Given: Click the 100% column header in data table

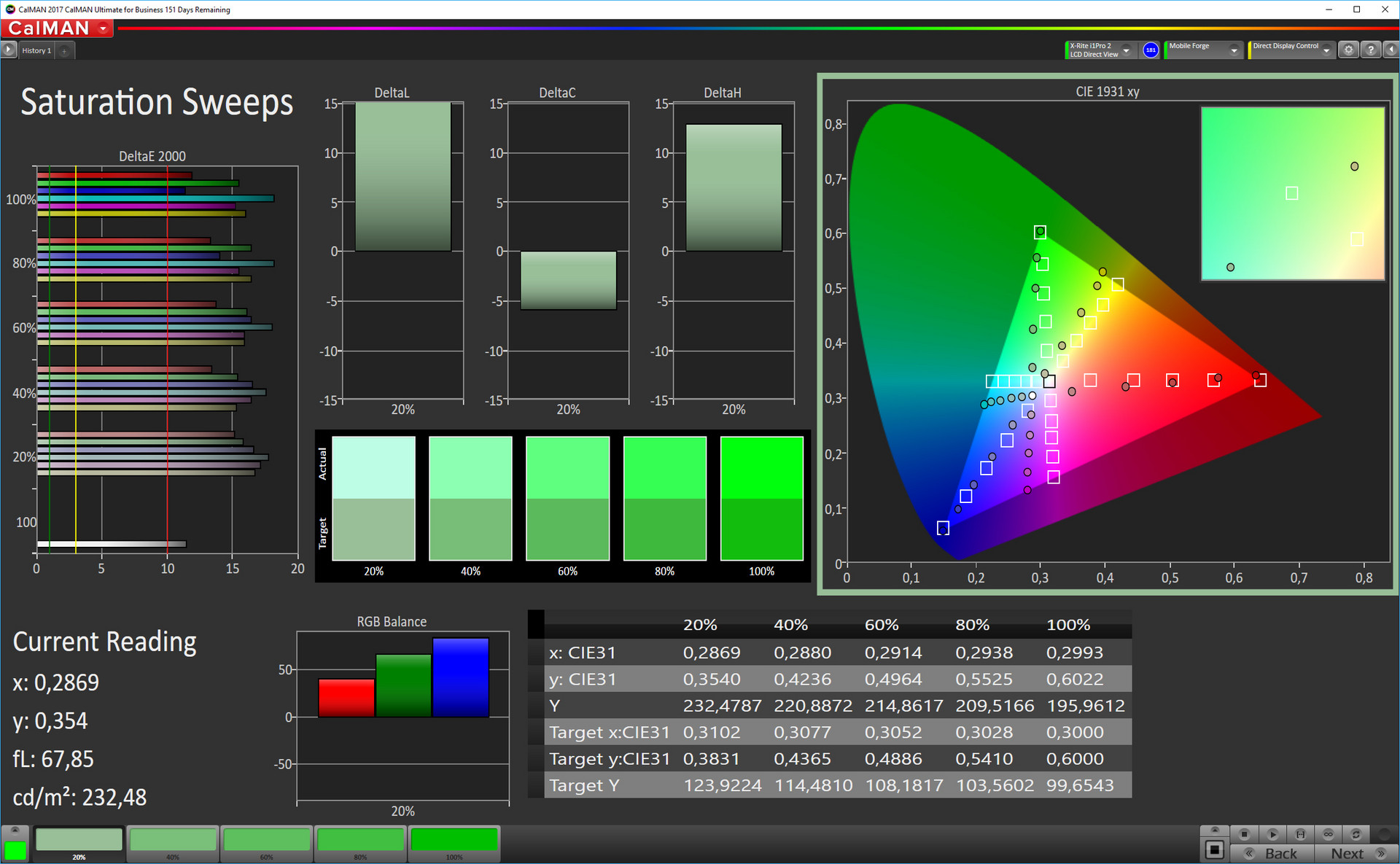Looking at the screenshot, I should point(1068,625).
